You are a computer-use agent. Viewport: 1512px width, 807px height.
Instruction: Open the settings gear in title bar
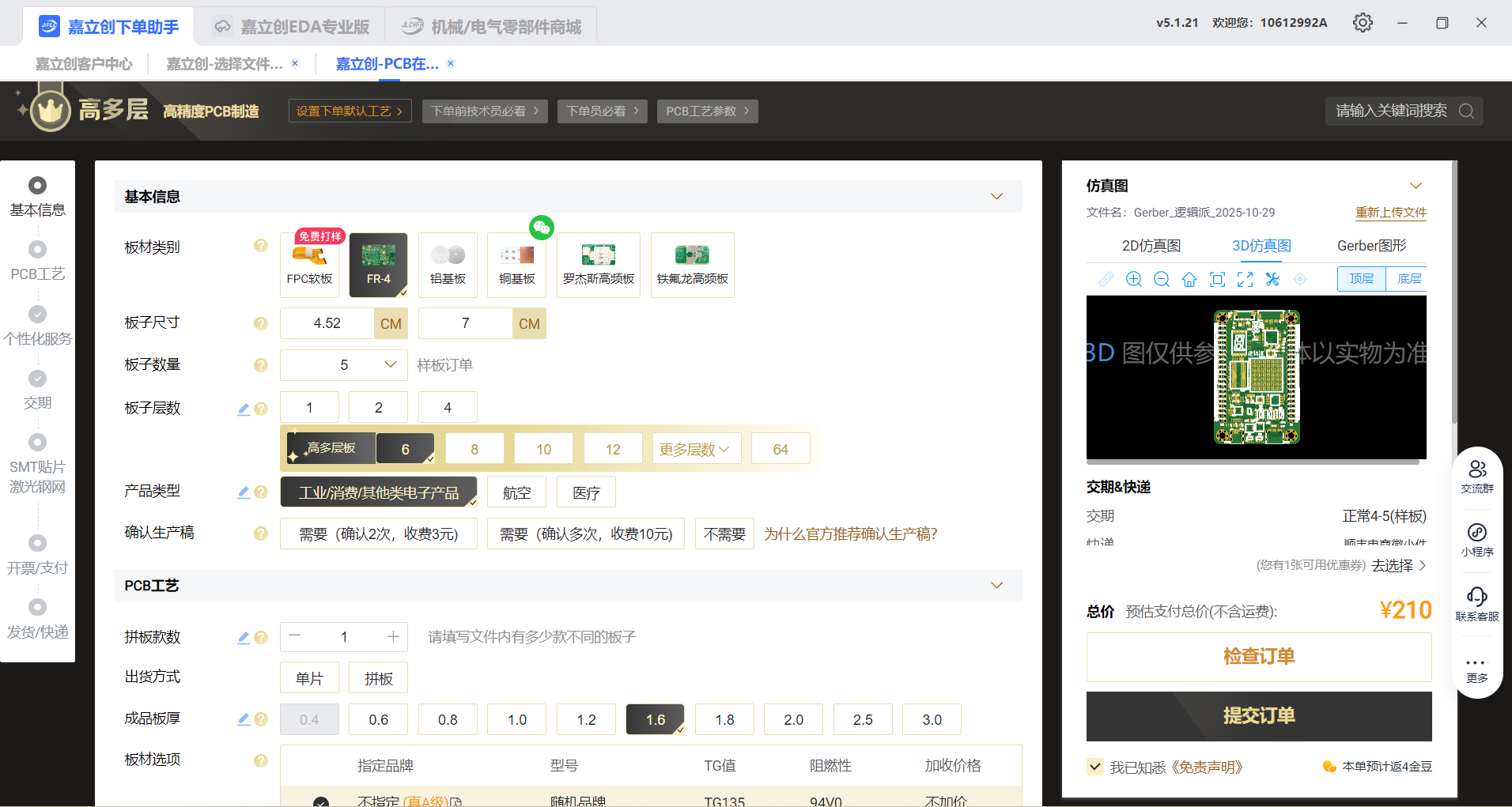(x=1363, y=23)
